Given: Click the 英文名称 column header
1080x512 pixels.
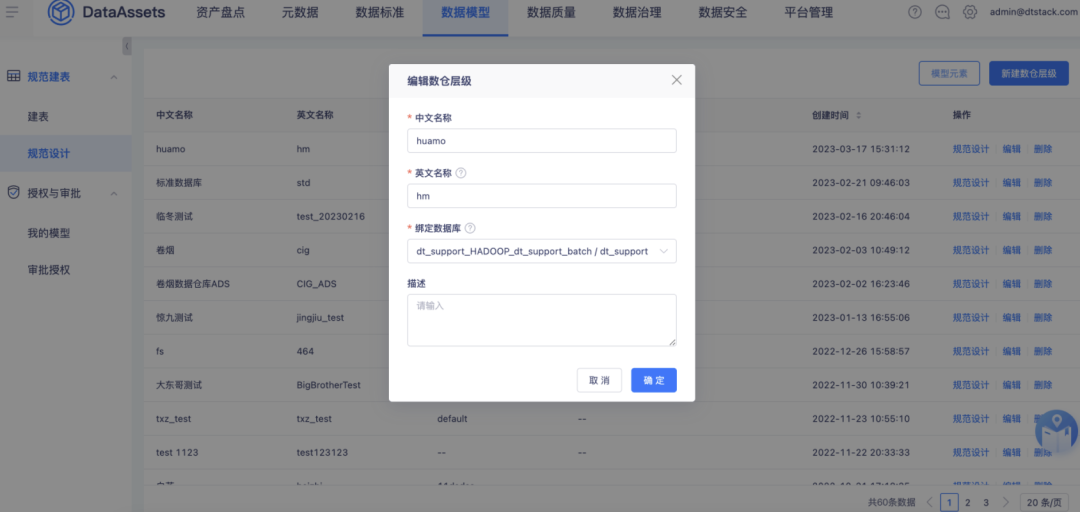Looking at the screenshot, I should click(315, 115).
